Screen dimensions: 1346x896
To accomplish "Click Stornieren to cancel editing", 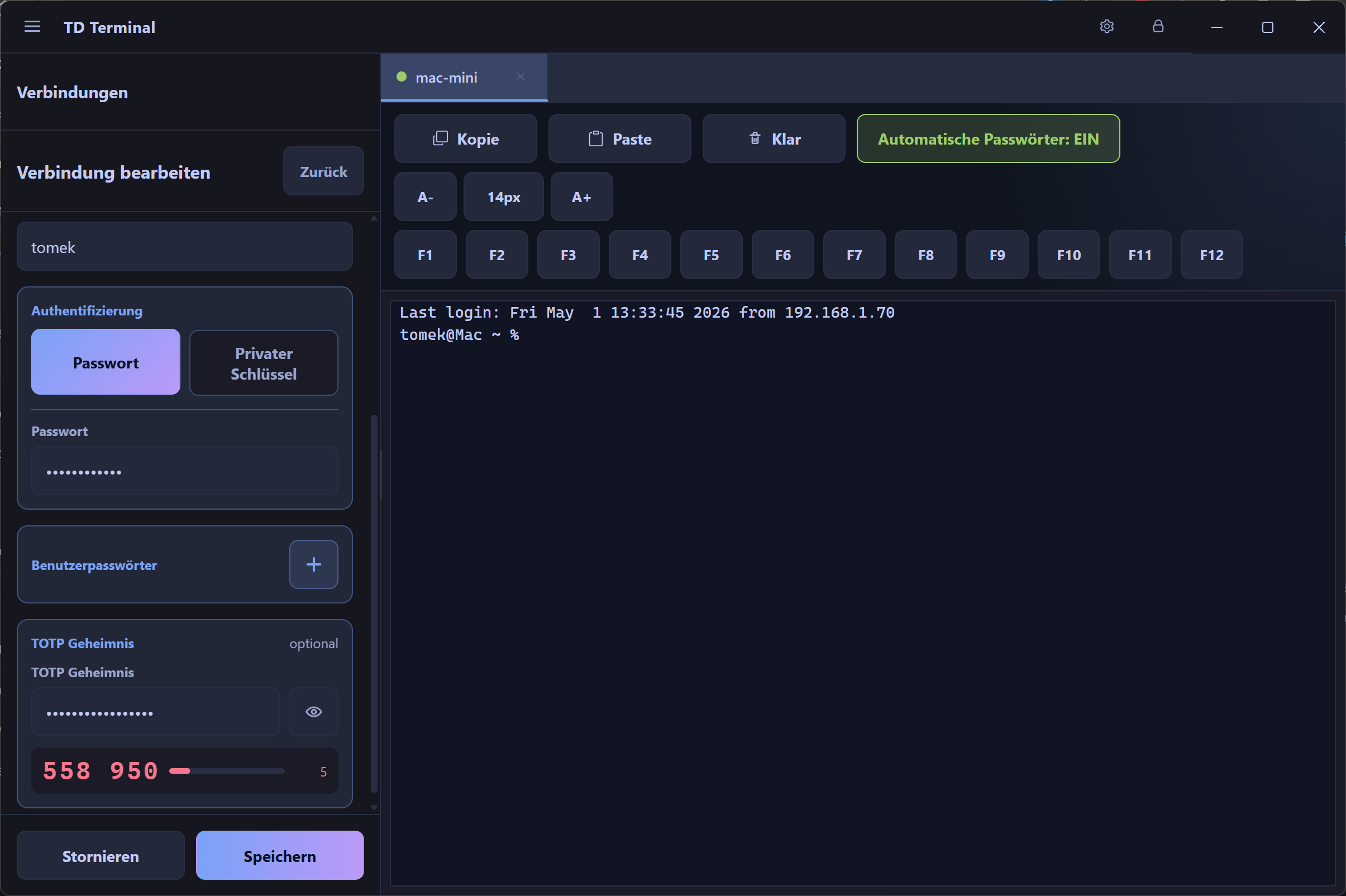I will pyautogui.click(x=101, y=856).
